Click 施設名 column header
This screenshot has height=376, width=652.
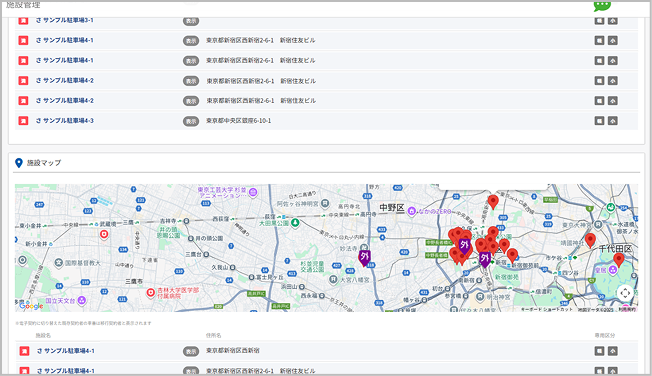pos(43,335)
